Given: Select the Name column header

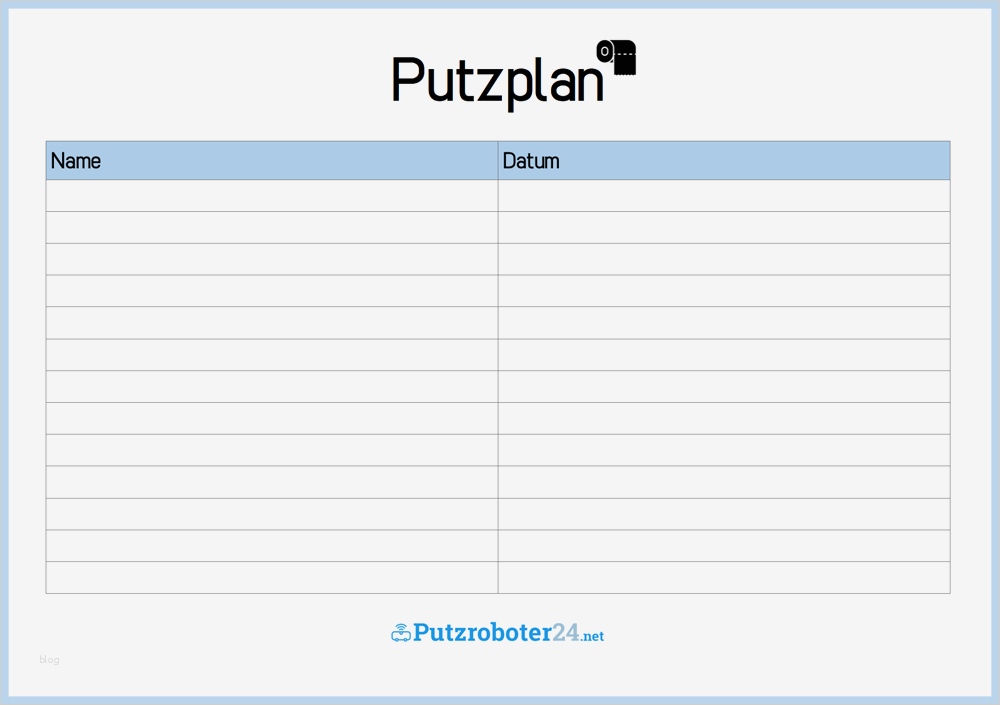Looking at the screenshot, I should point(272,161).
